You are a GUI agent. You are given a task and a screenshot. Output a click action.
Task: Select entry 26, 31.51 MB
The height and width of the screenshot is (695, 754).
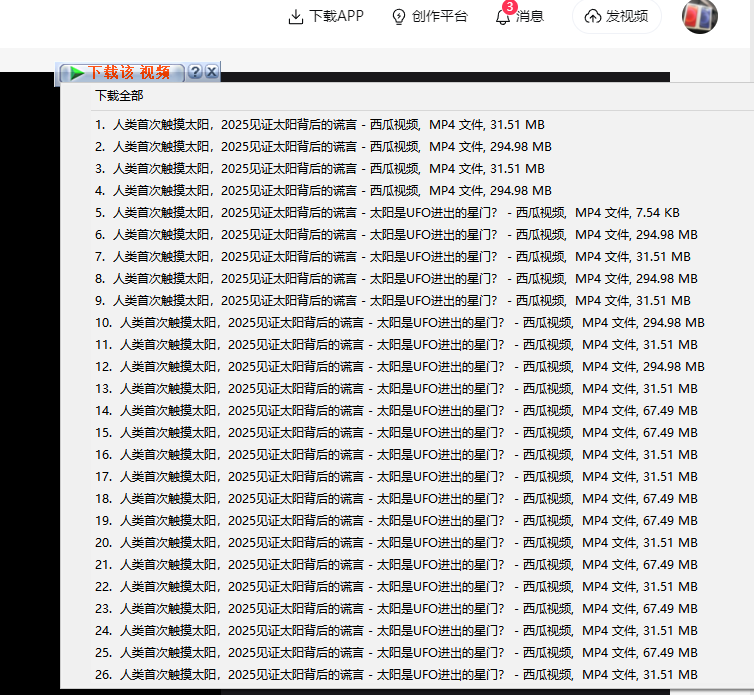pos(396,675)
